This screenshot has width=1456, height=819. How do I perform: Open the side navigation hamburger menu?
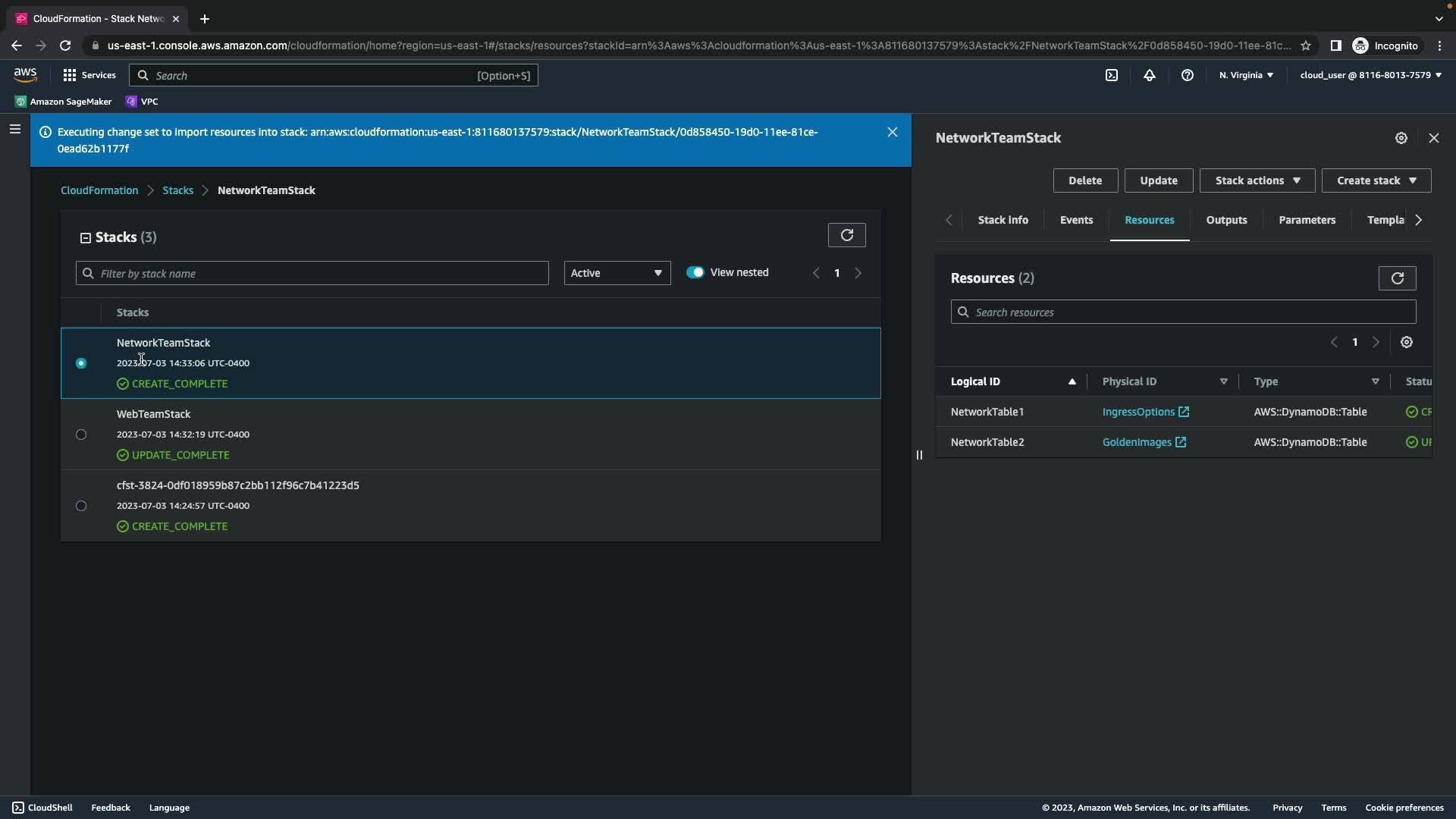point(14,130)
